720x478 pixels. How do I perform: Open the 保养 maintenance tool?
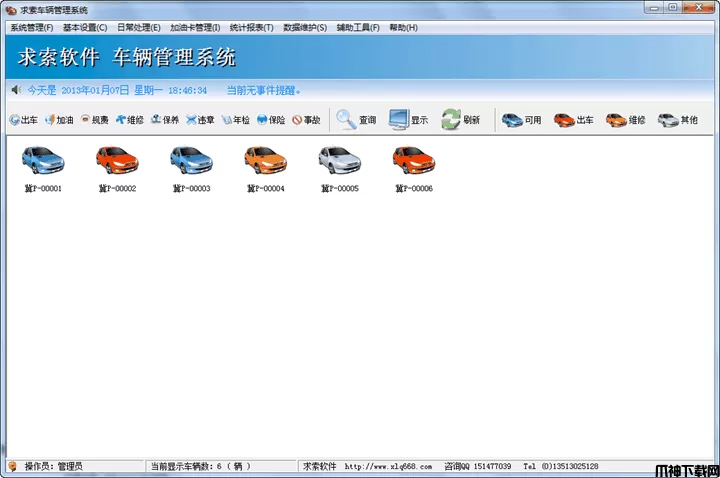coord(164,120)
